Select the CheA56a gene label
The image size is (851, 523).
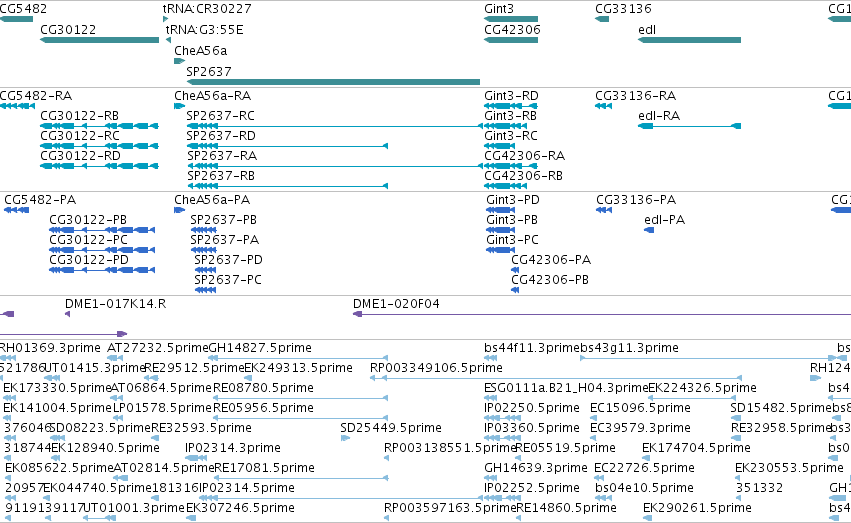201,51
